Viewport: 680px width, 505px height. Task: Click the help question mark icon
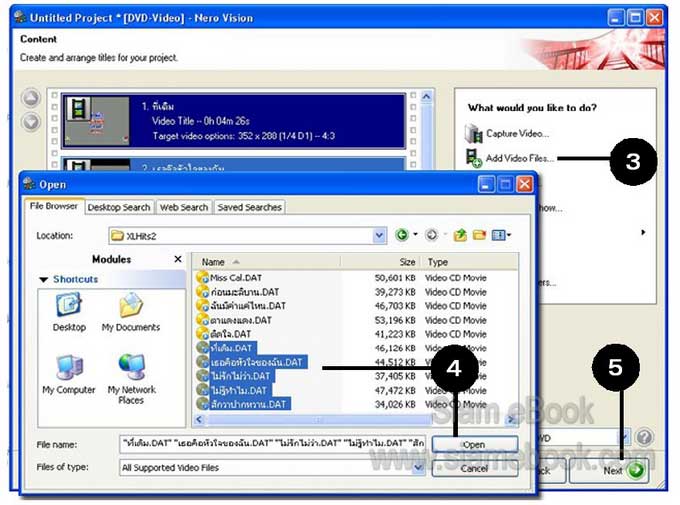[x=644, y=437]
